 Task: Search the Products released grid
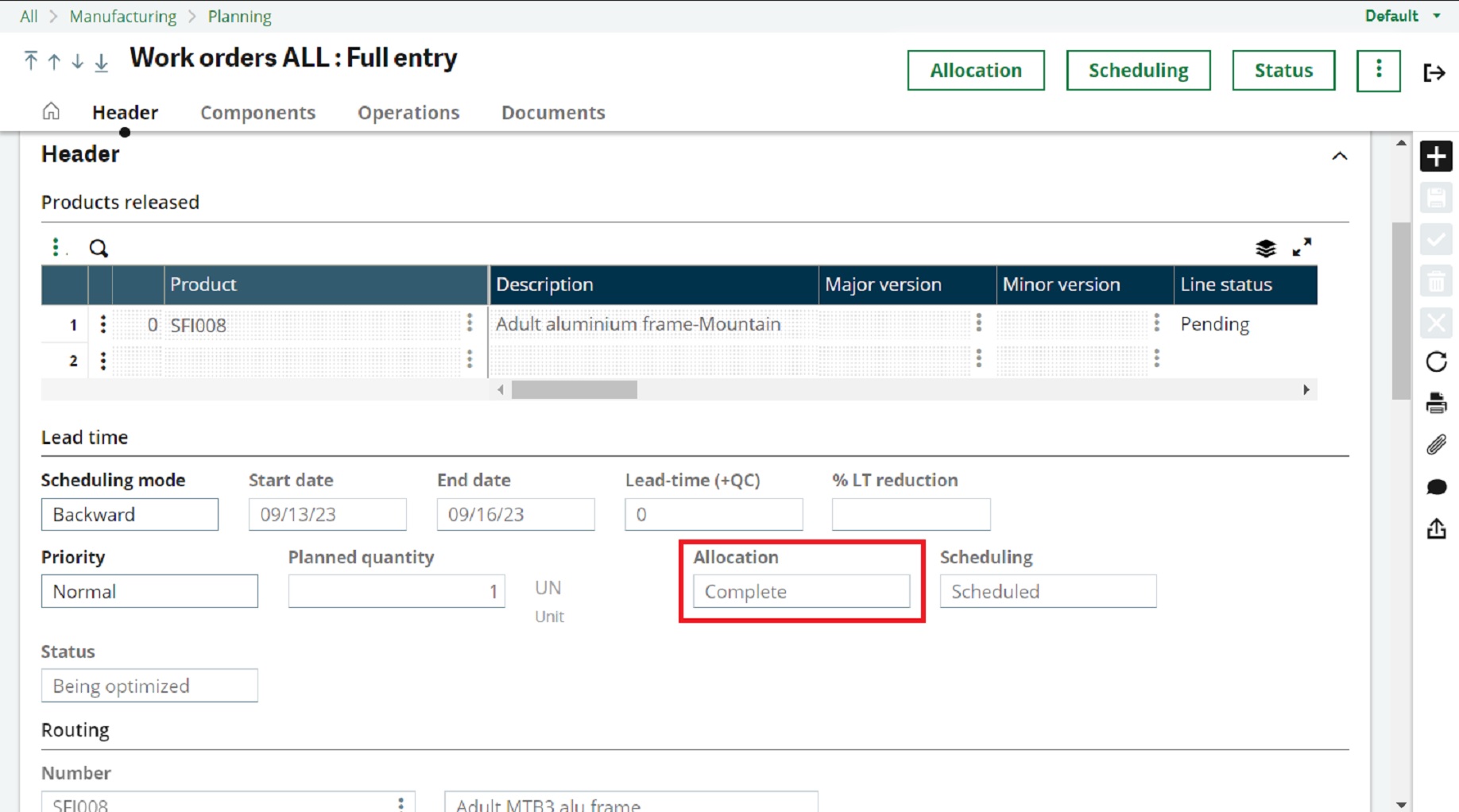point(99,248)
